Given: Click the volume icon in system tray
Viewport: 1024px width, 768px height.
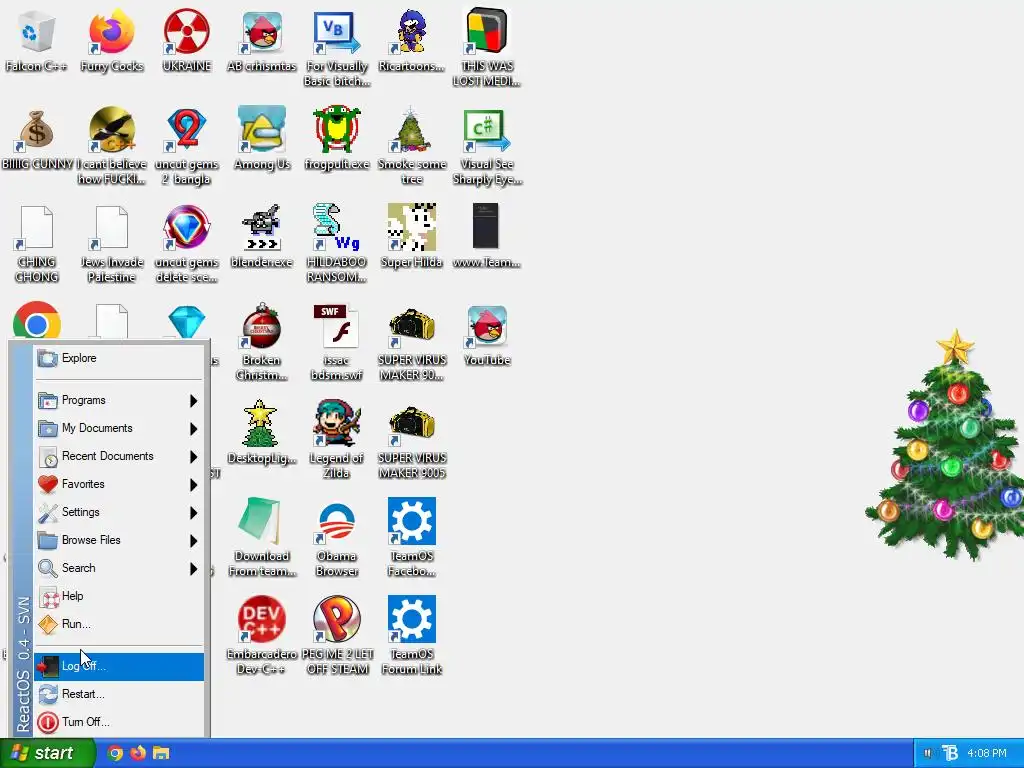Looking at the screenshot, I should coord(929,754).
